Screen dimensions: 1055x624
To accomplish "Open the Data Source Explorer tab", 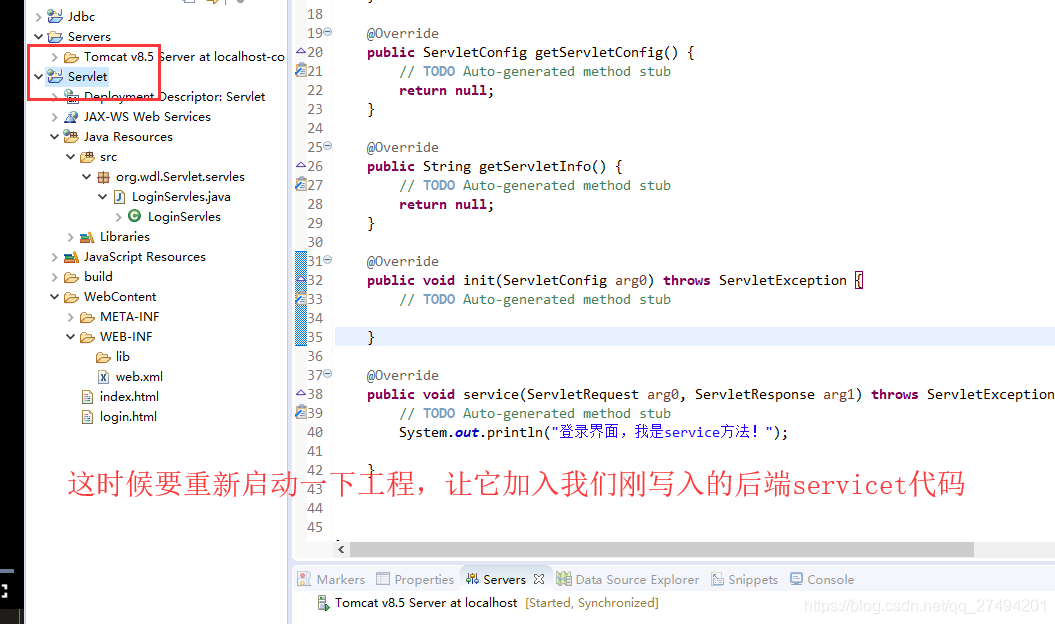I will (x=628, y=579).
